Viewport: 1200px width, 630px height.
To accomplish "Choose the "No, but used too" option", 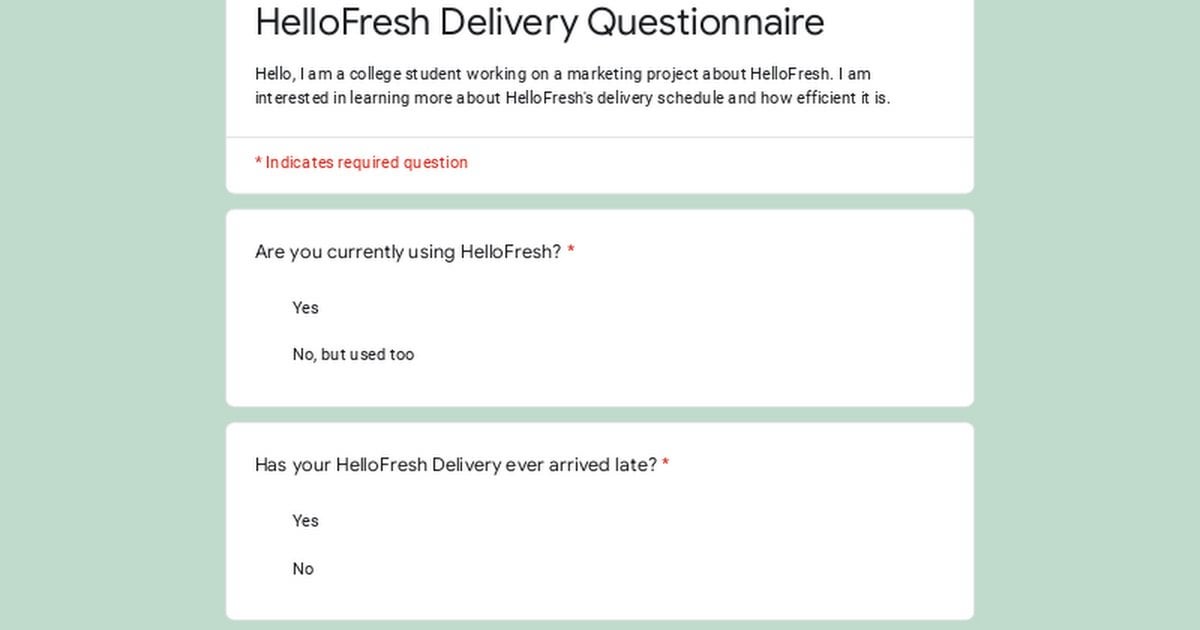I will click(x=353, y=355).
